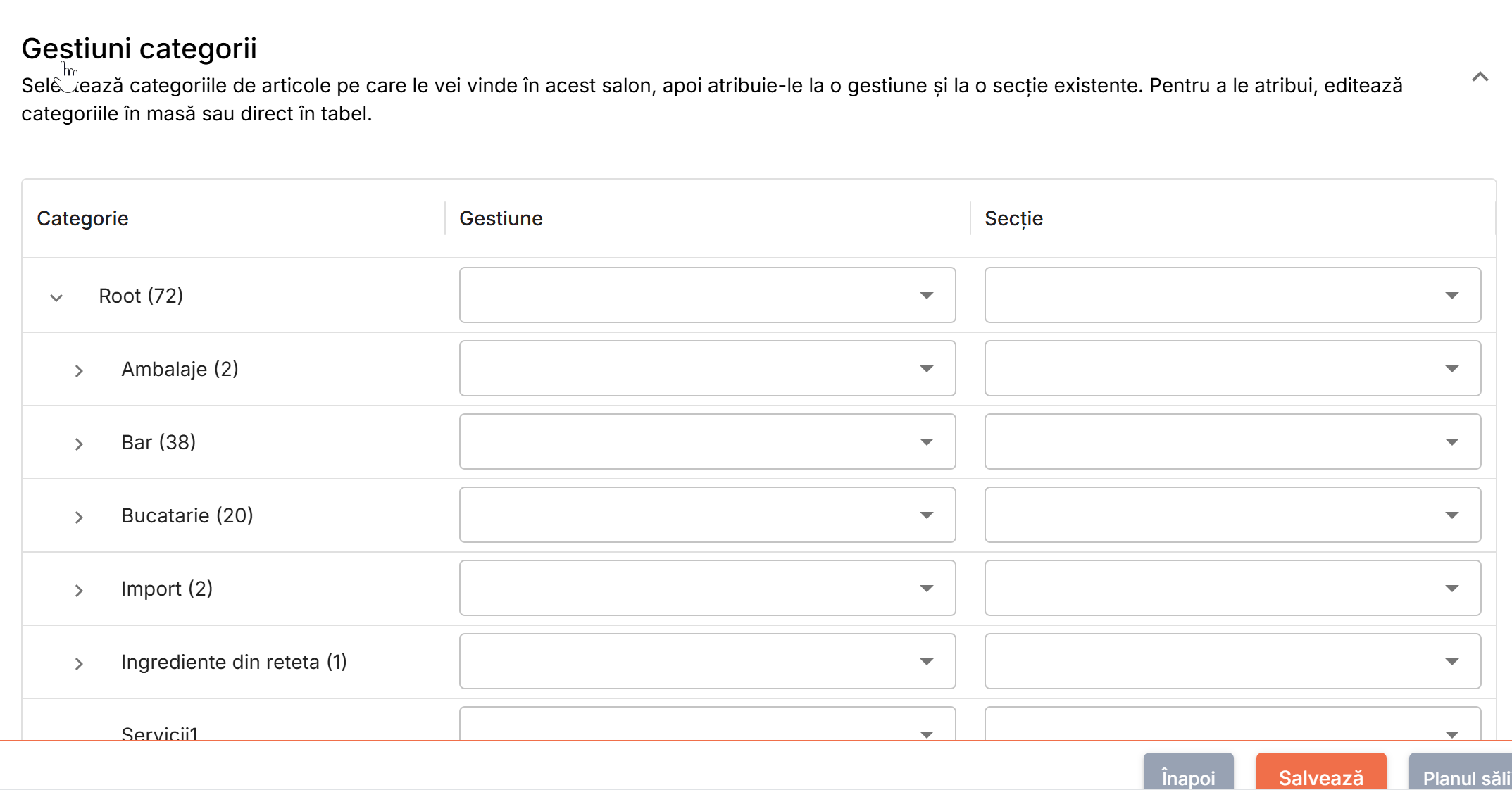Viewport: 1512px width, 790px height.
Task: Open Secție dropdown for Root row
Action: [x=1232, y=295]
